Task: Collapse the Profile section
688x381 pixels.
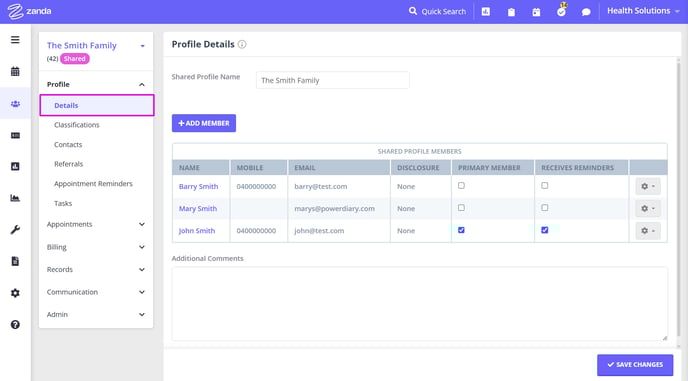Action: pos(96,84)
